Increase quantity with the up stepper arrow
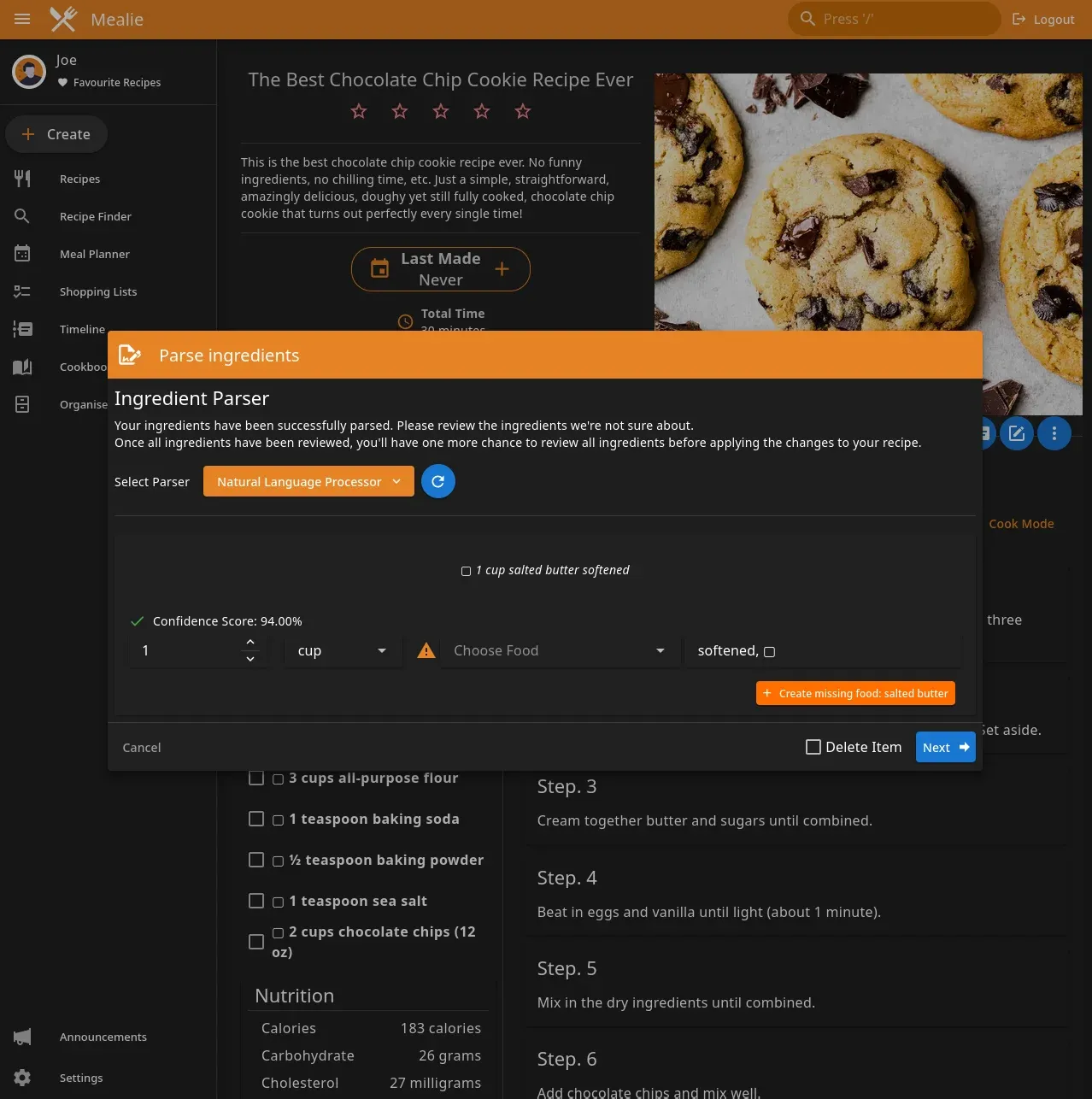This screenshot has height=1099, width=1092. (x=250, y=642)
